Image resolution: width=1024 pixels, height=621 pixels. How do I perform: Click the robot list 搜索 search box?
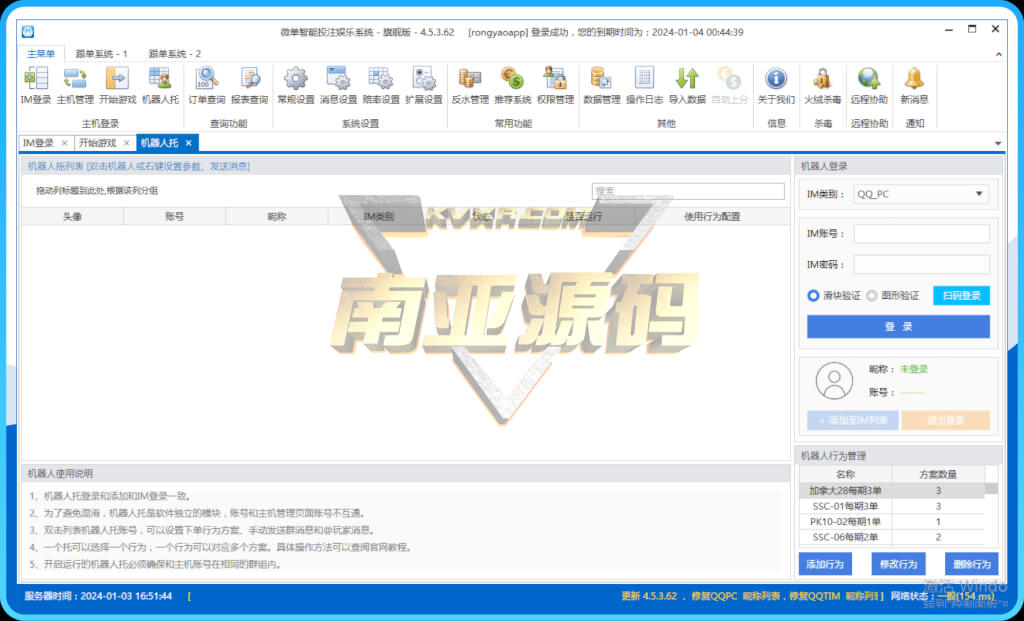click(x=688, y=191)
